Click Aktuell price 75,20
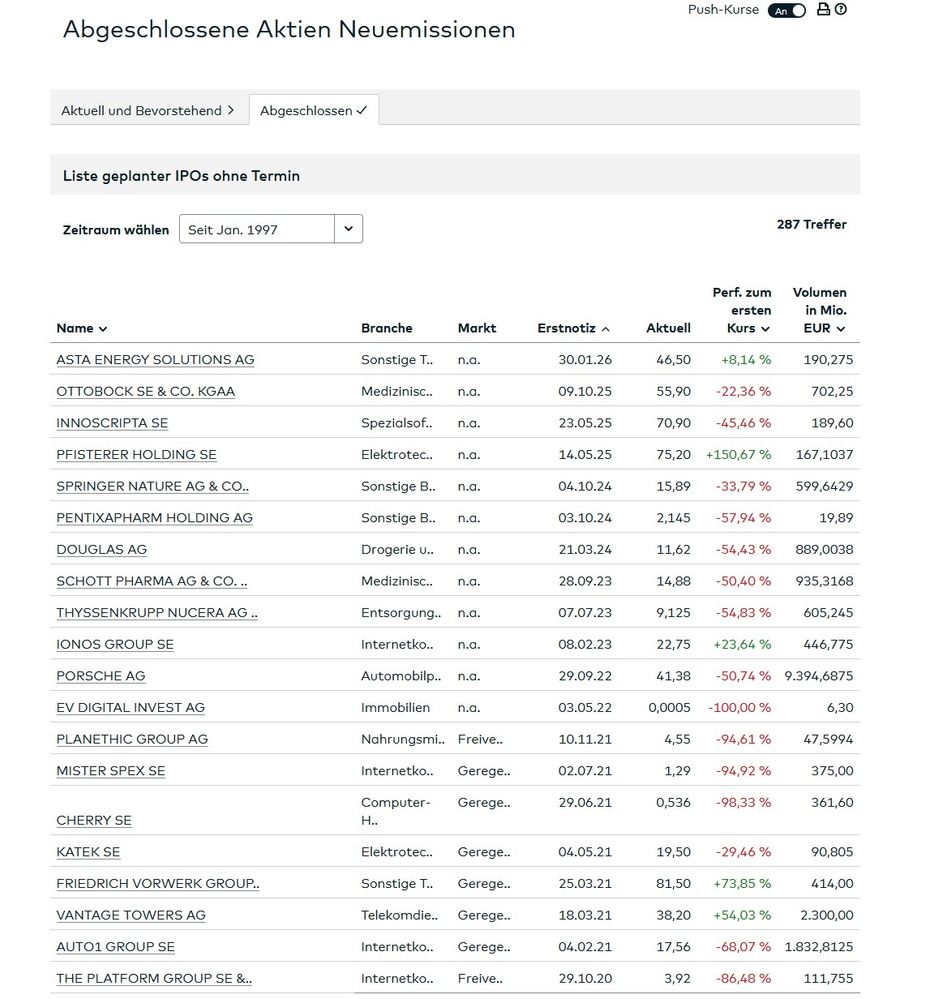The width and height of the screenshot is (934, 999). [x=673, y=455]
